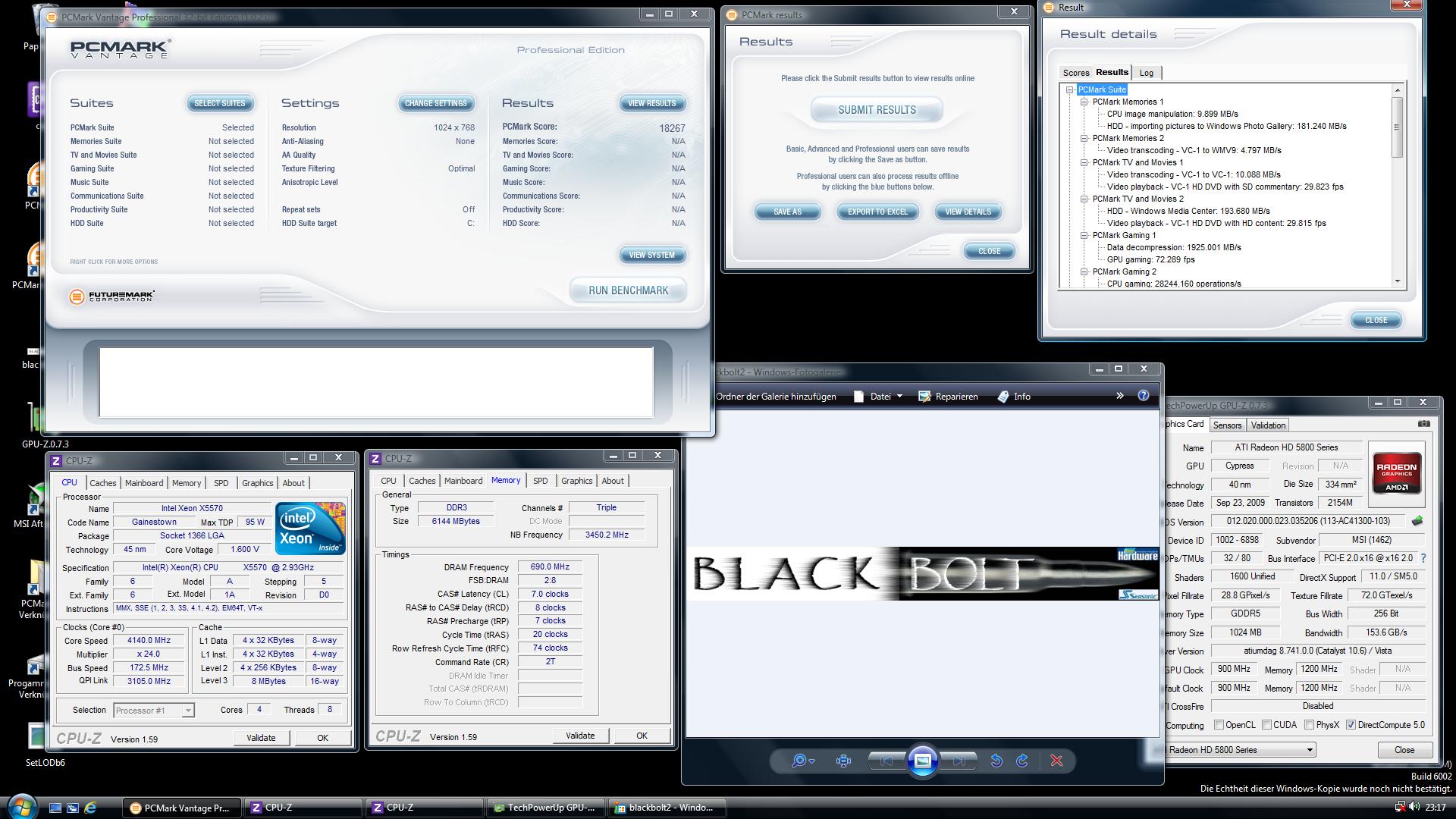
Task: Click SAVE AS button in PCMark results
Action: coord(787,212)
